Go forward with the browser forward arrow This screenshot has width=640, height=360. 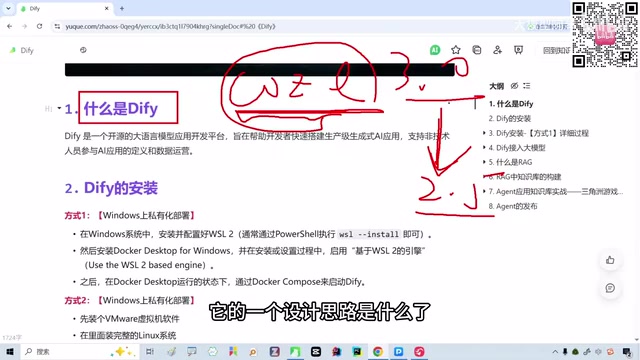coord(24,26)
